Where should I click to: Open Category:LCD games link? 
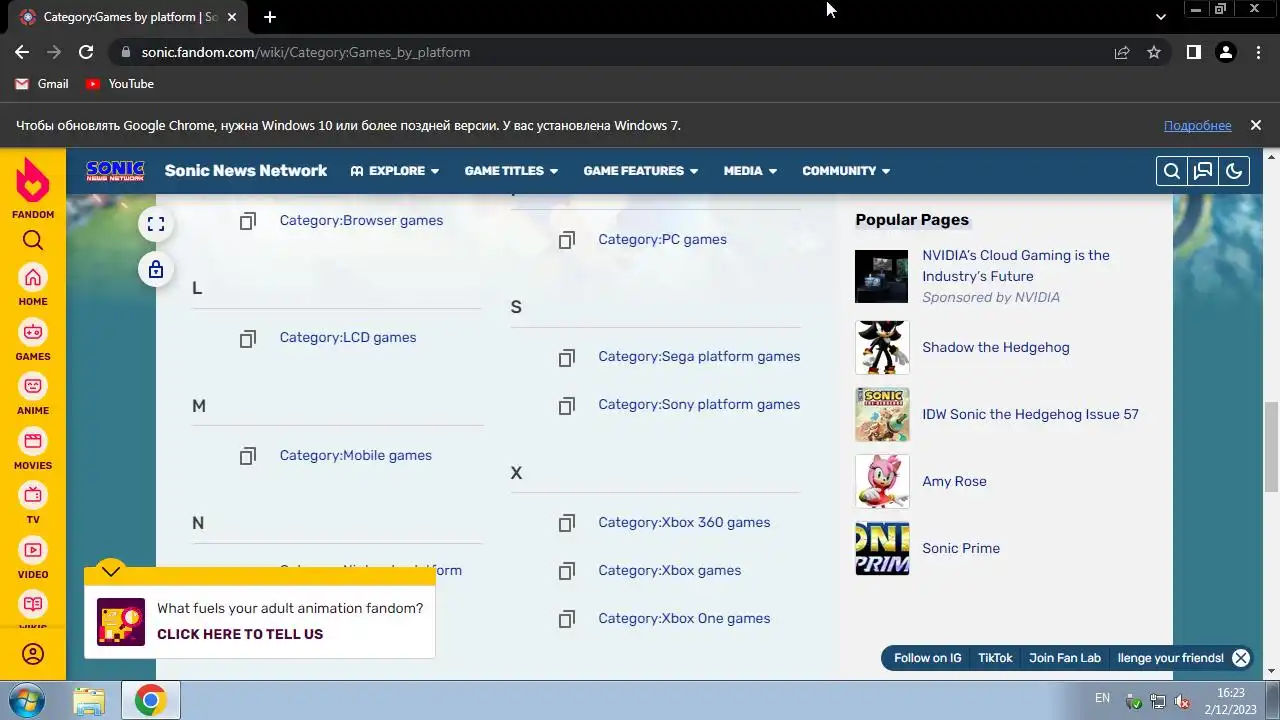click(348, 337)
